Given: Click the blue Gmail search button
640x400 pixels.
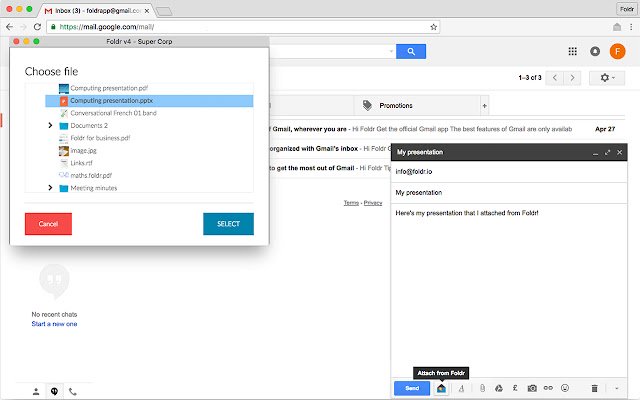Looking at the screenshot, I should point(411,51).
